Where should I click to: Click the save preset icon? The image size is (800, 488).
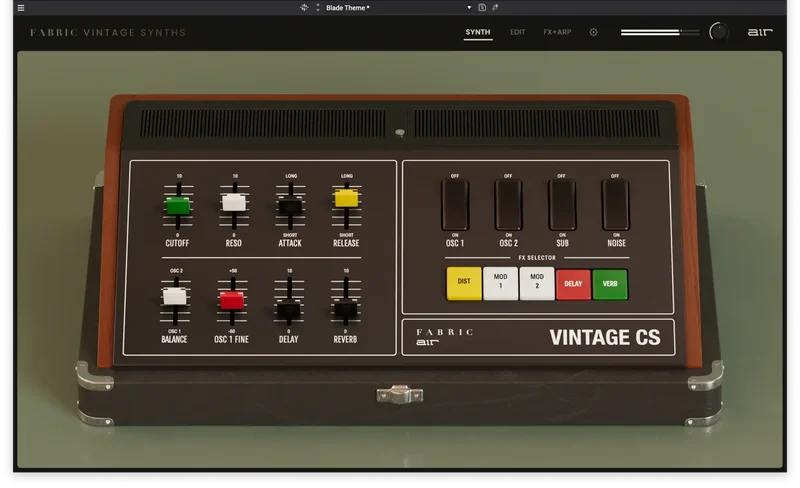point(482,7)
